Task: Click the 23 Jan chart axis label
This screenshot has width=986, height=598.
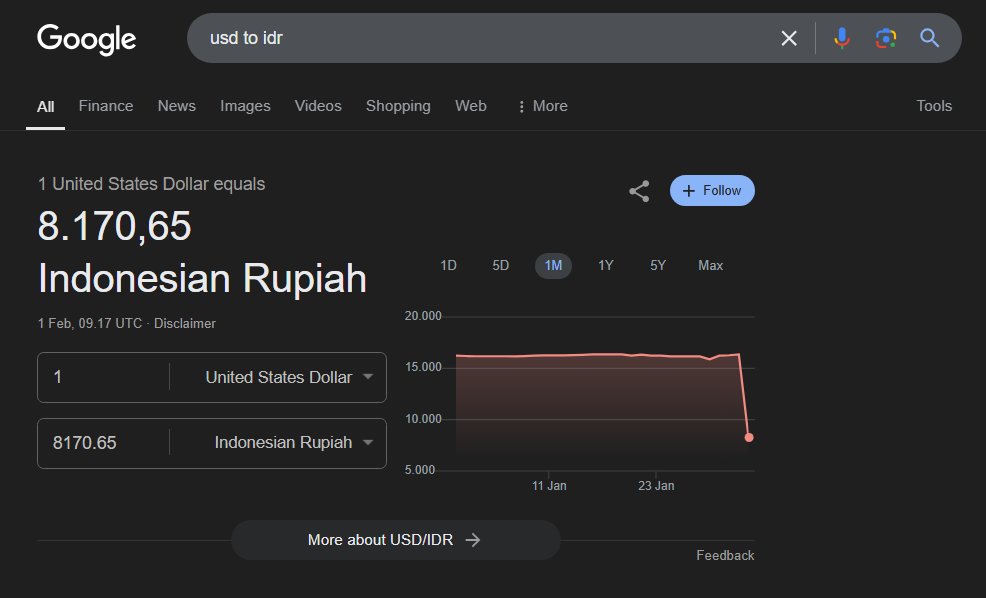Action: coord(656,485)
